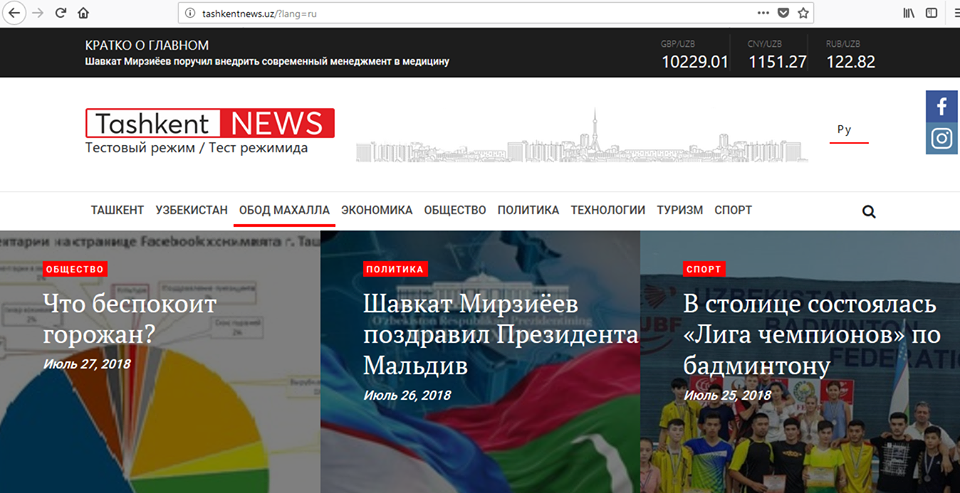Select the ОБОД МАХАЛЛА menu item
The height and width of the screenshot is (493, 960).
[x=284, y=210]
